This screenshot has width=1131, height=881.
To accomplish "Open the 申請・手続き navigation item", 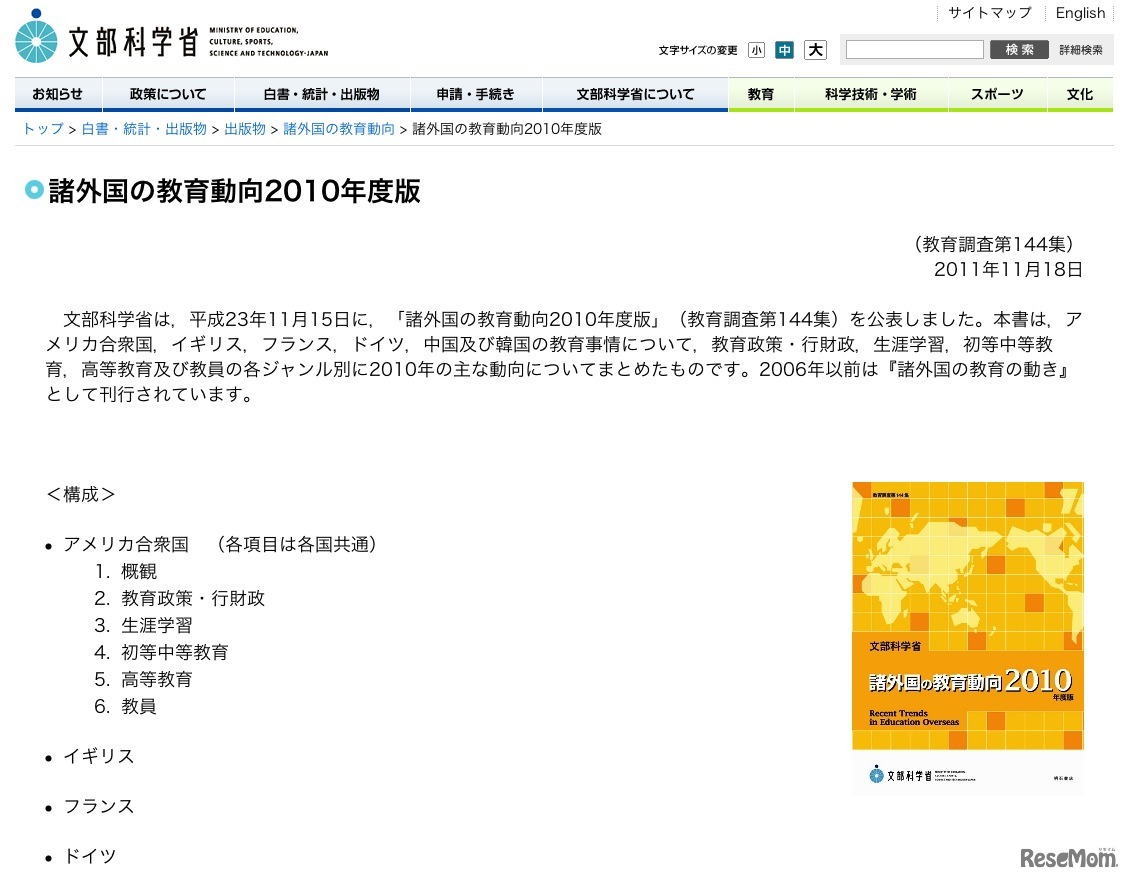I will click(476, 94).
